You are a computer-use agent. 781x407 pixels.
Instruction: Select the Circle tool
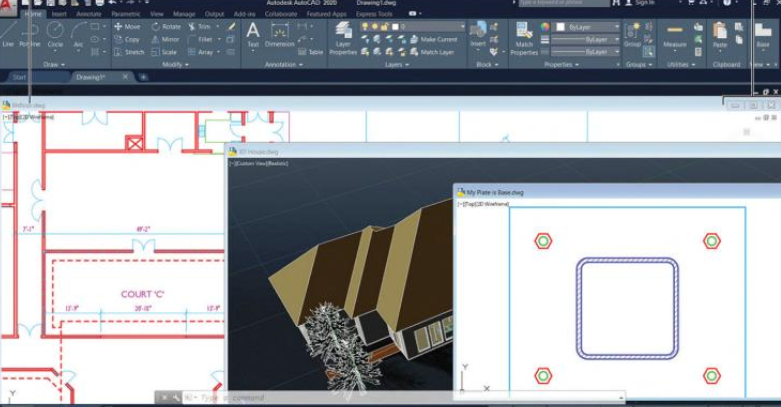(x=55, y=35)
